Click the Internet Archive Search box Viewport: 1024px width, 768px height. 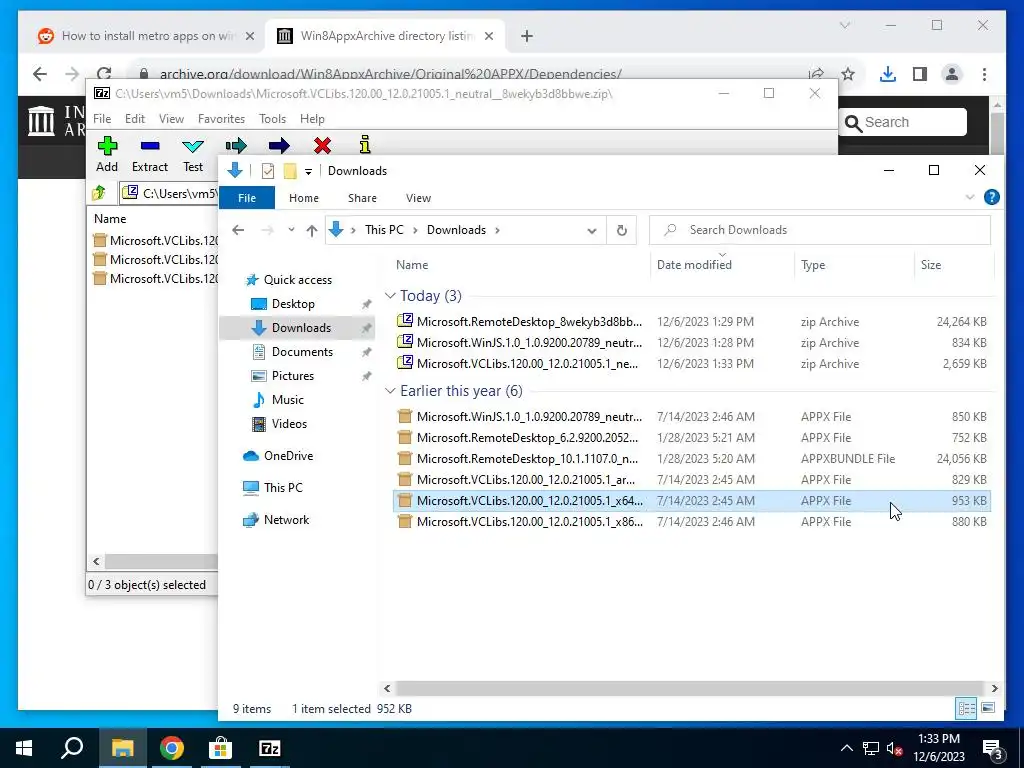tap(903, 122)
